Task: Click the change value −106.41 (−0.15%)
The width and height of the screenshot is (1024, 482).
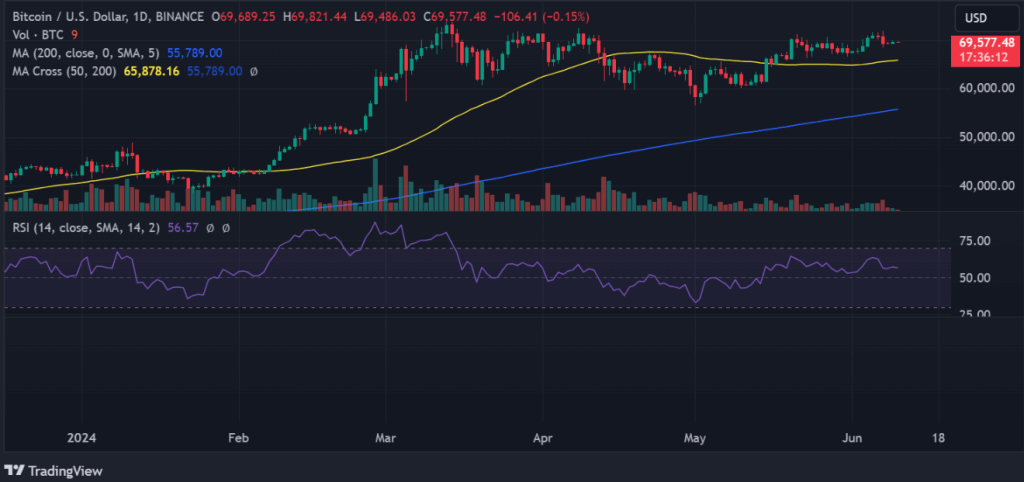Action: (541, 16)
